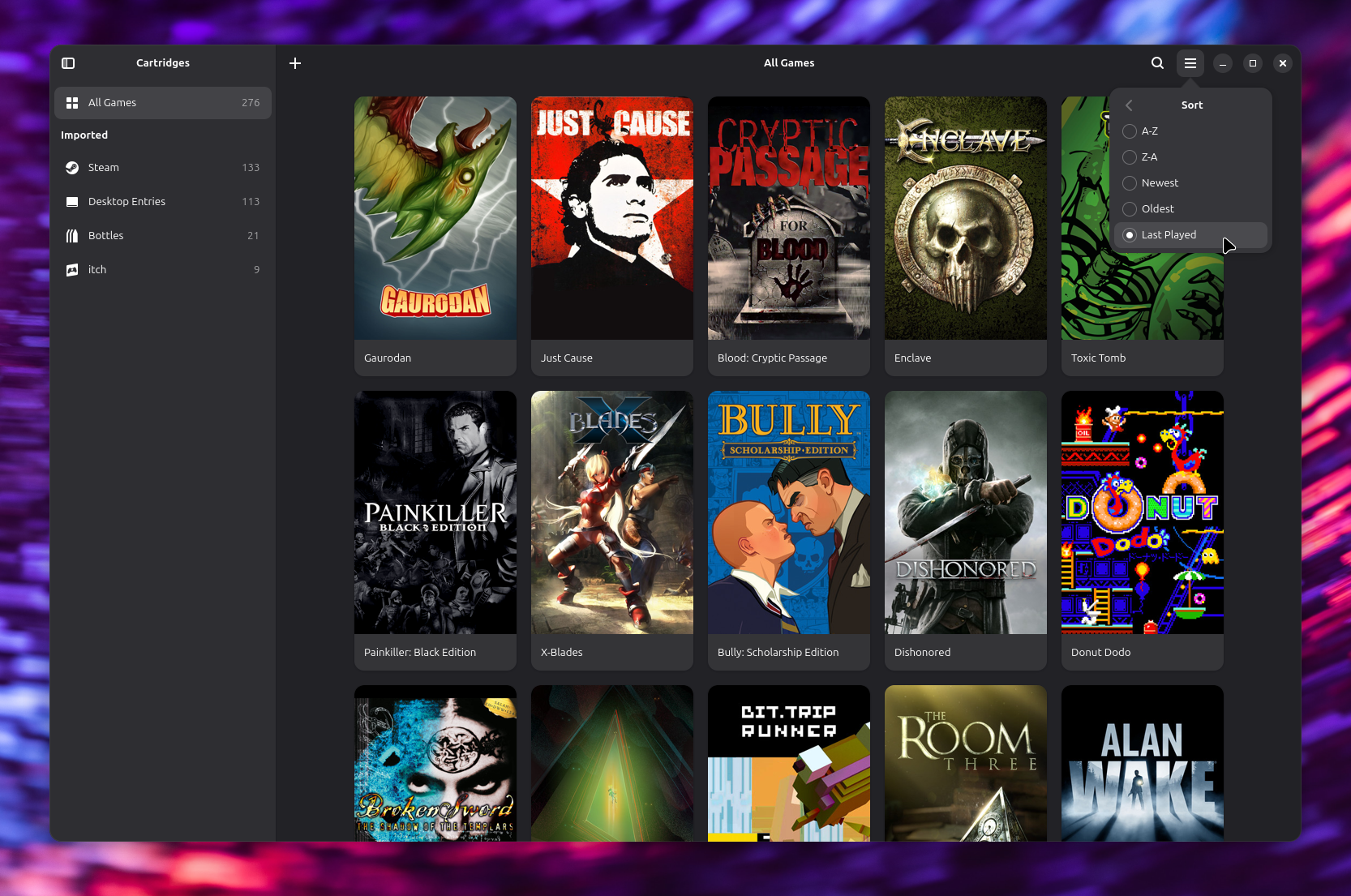Click the Bottles count 21
The width and height of the screenshot is (1351, 896).
pyautogui.click(x=253, y=236)
